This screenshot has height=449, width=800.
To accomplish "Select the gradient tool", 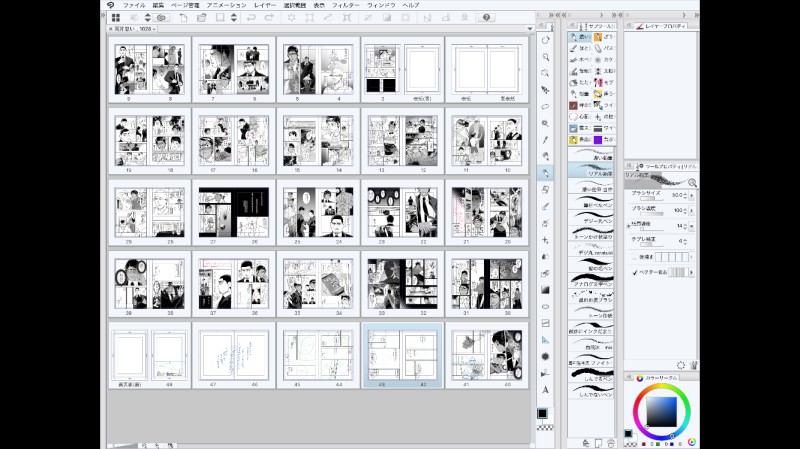I will (545, 290).
